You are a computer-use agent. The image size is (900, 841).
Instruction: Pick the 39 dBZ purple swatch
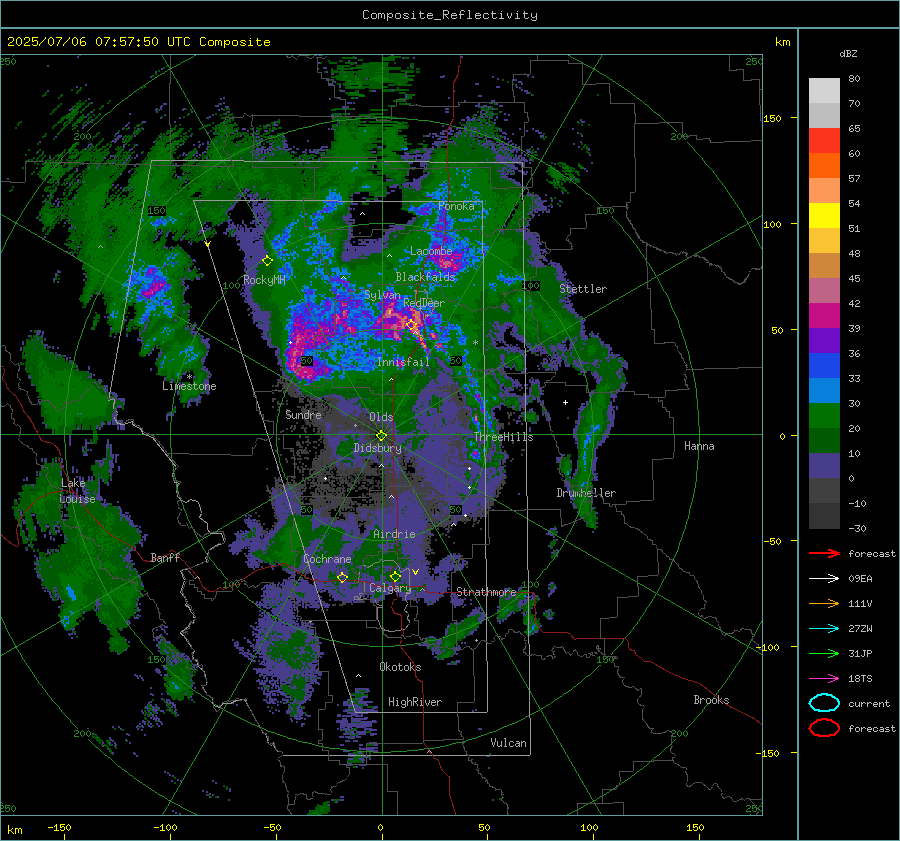pos(824,340)
